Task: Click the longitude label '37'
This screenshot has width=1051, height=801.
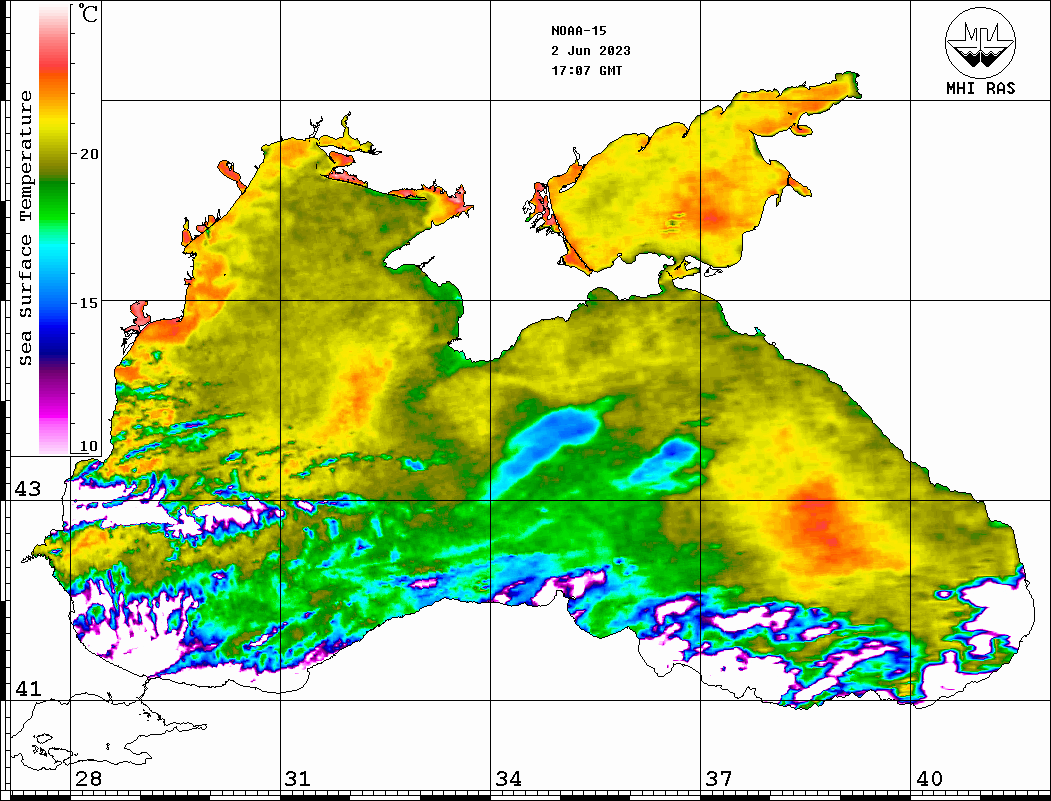Action: point(719,779)
